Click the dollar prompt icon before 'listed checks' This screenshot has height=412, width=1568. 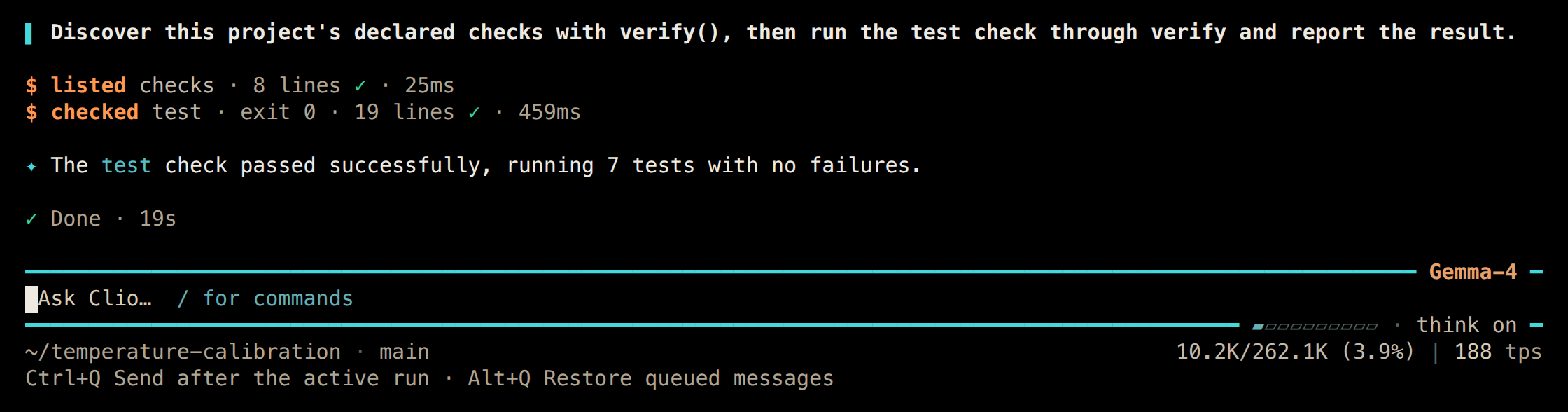31,85
